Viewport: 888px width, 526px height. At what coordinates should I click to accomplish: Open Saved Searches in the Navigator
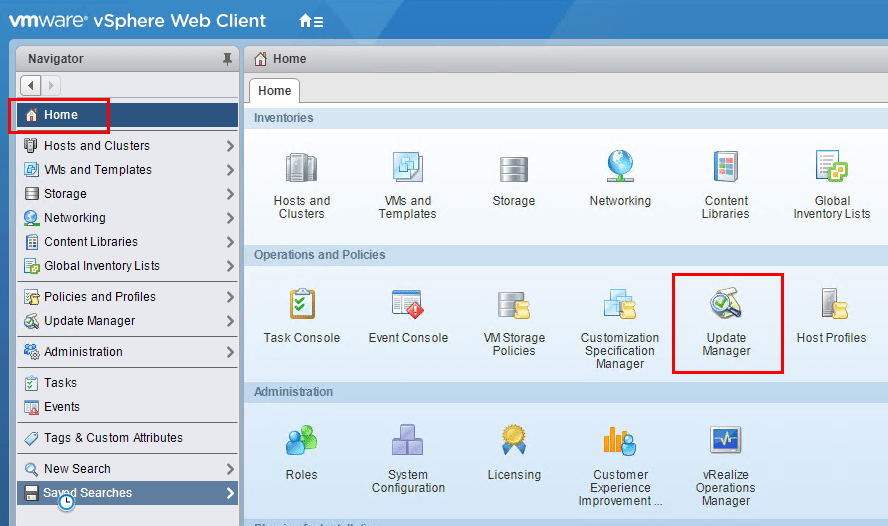coord(127,493)
